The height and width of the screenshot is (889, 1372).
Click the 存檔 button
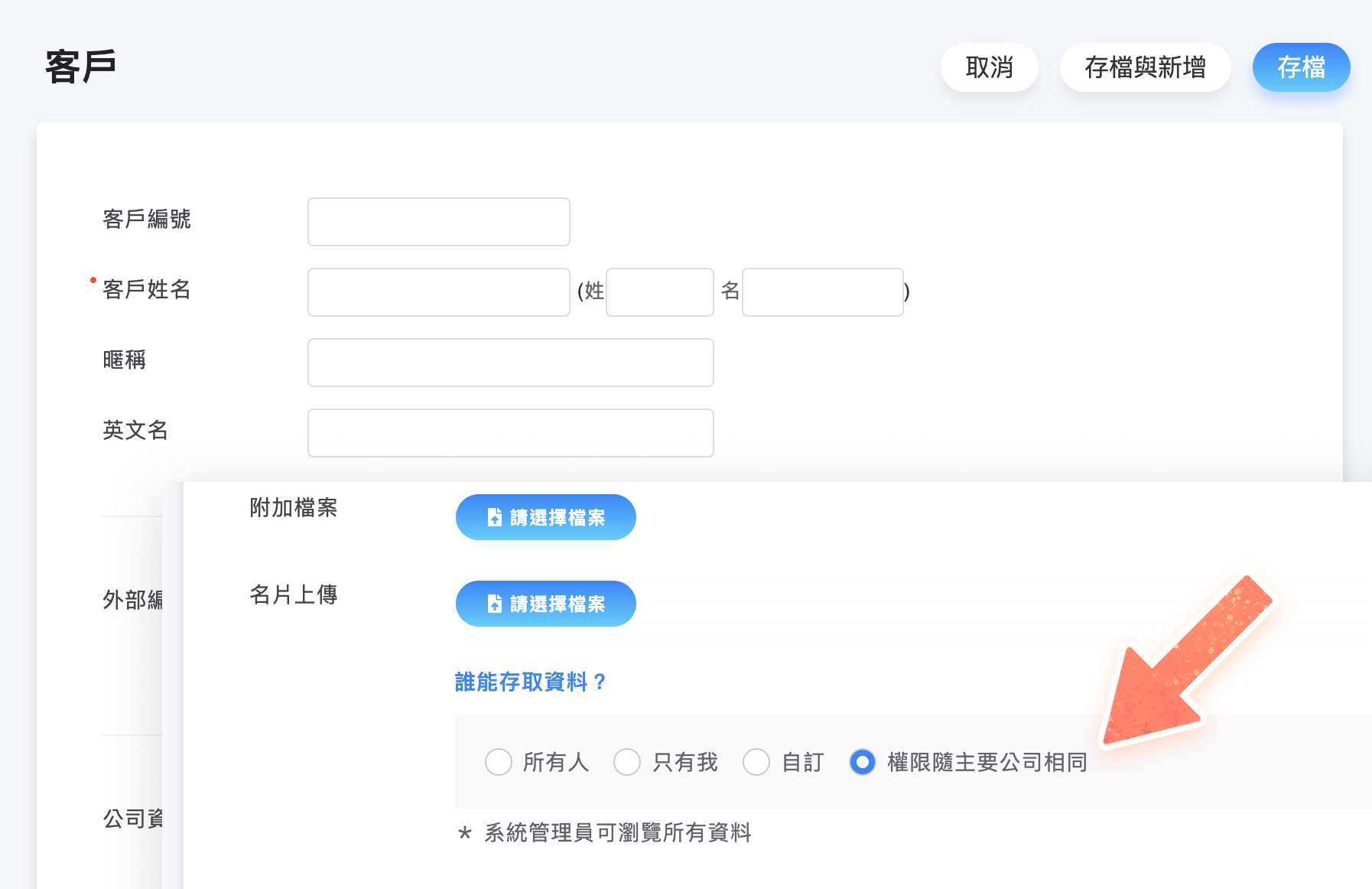[1300, 67]
